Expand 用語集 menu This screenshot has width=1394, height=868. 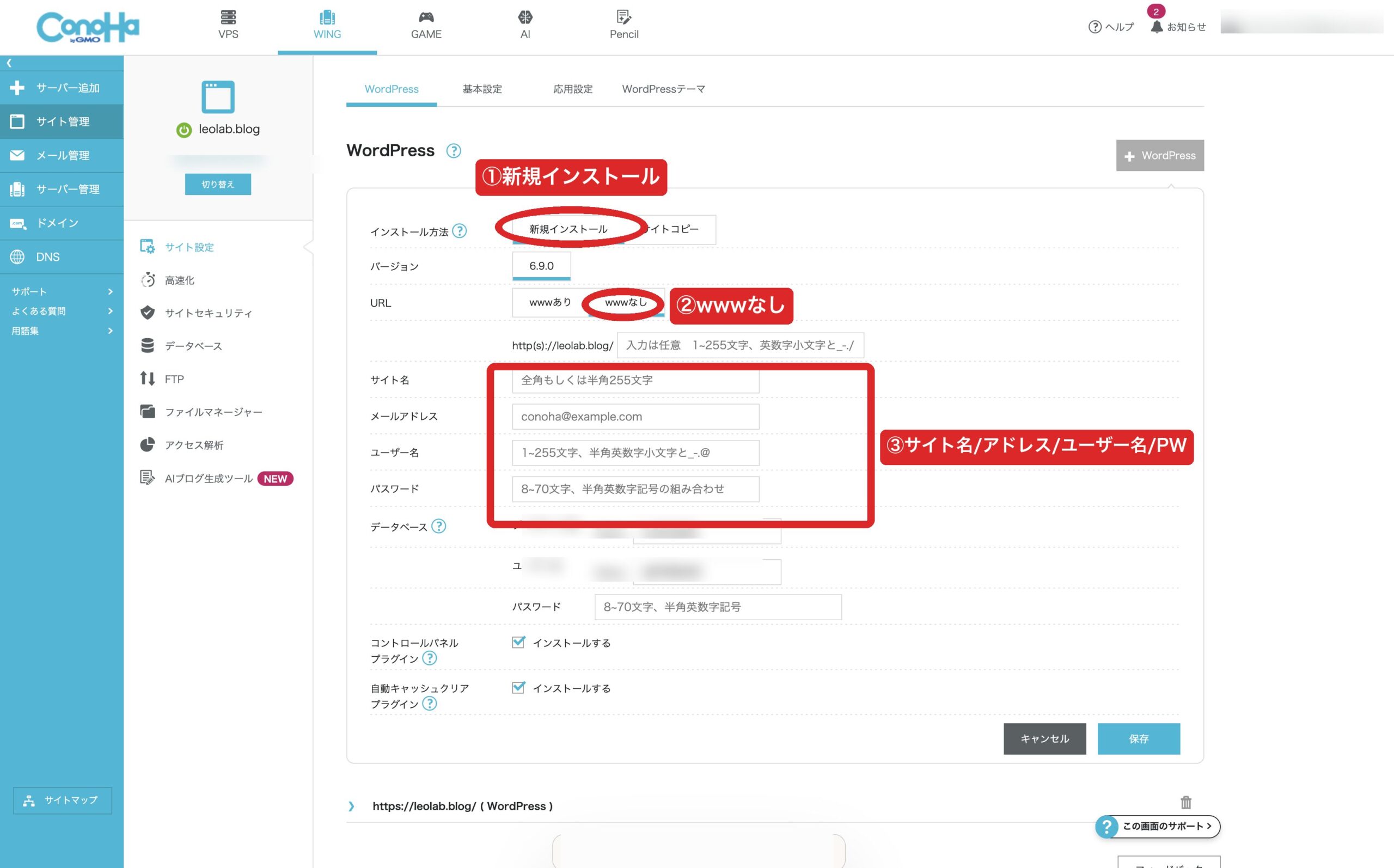62,331
